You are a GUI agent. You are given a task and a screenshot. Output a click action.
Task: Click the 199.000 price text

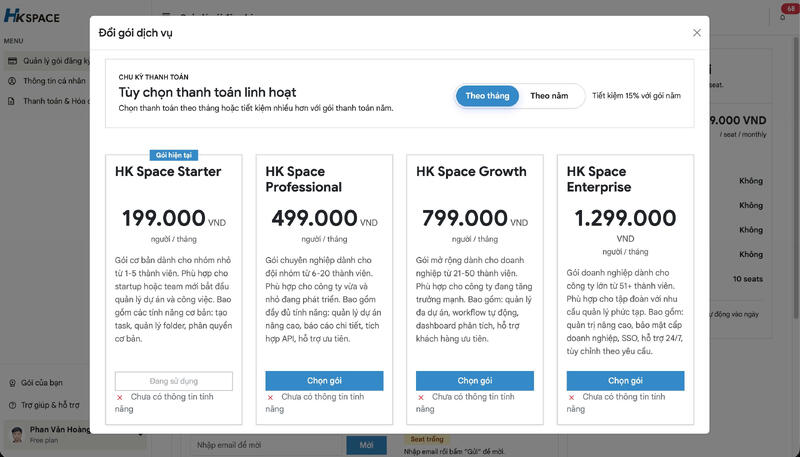pyautogui.click(x=164, y=218)
